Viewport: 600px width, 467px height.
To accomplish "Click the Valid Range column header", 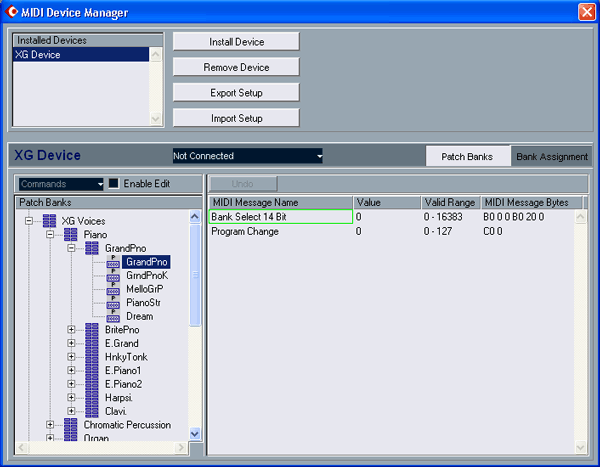I will click(450, 202).
